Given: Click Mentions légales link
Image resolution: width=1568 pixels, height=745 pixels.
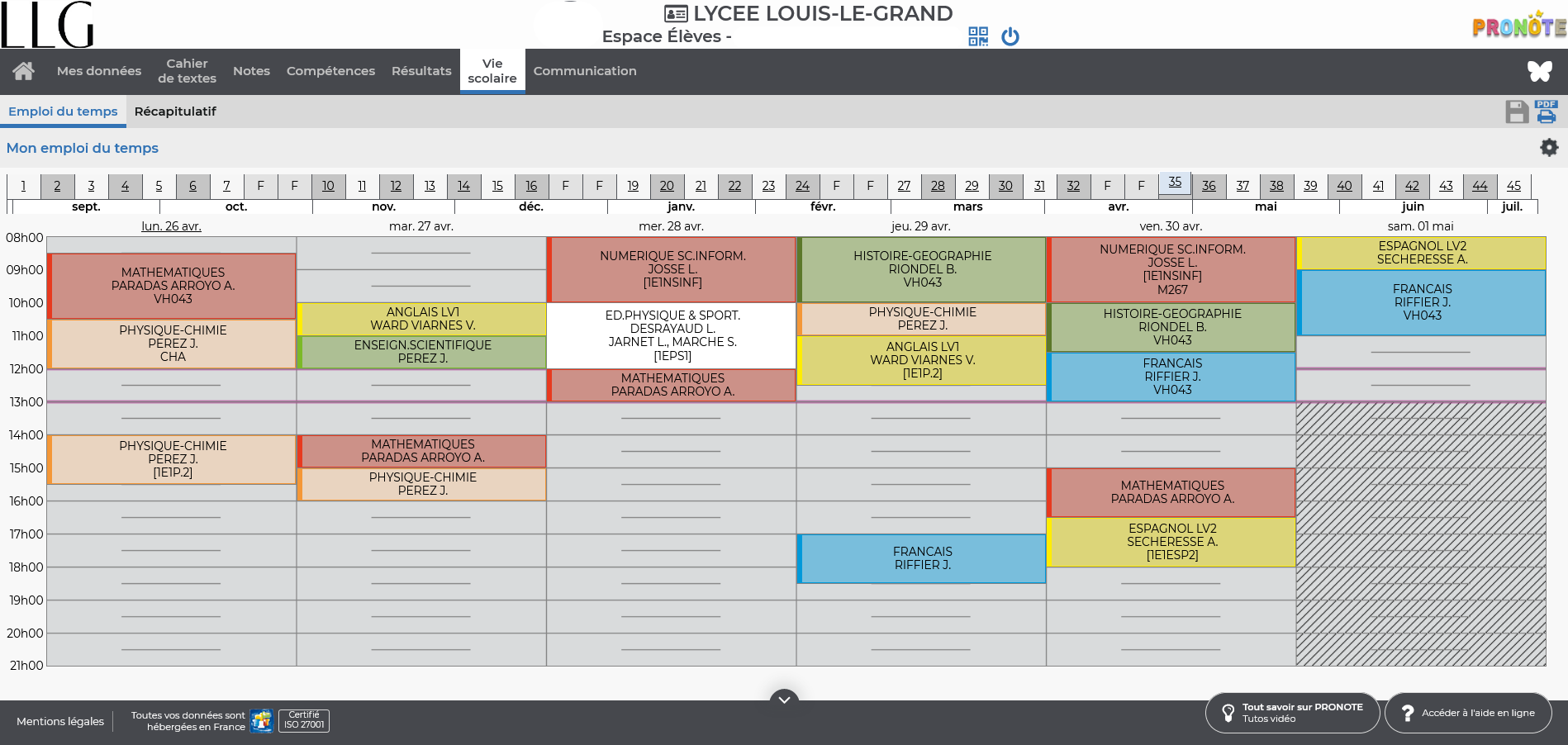Looking at the screenshot, I should click(x=60, y=721).
